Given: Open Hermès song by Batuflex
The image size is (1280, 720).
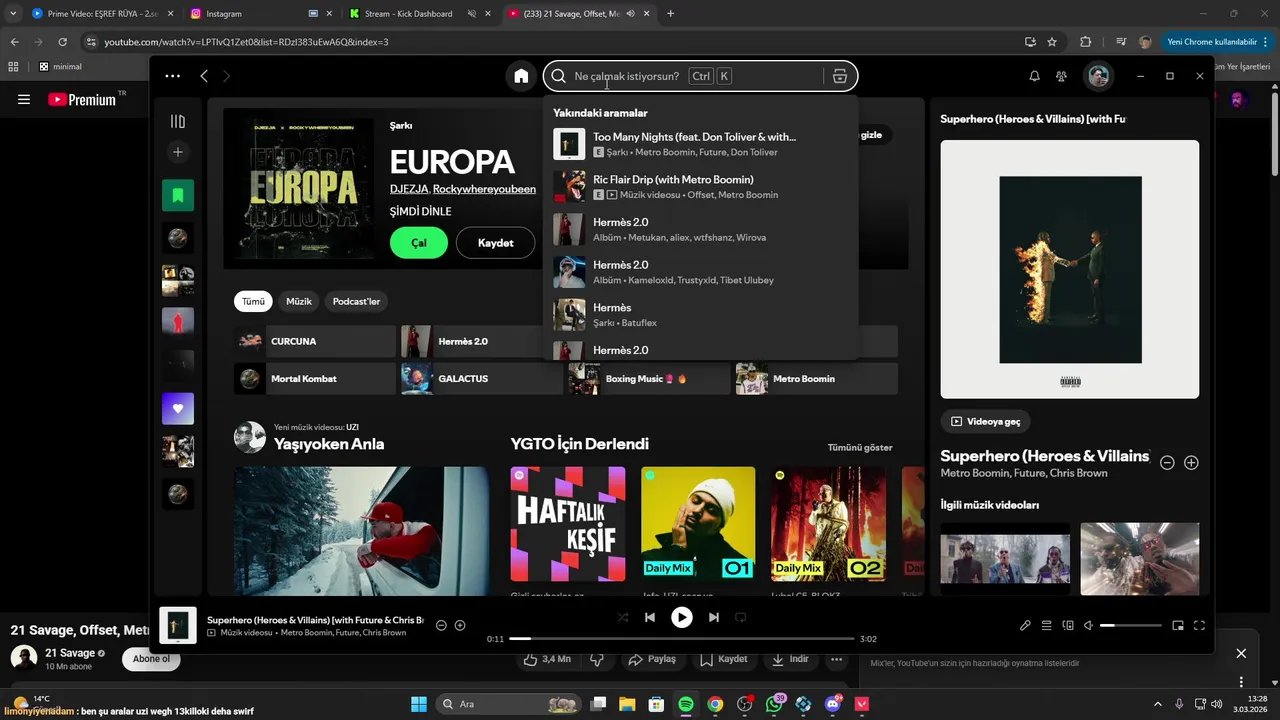Looking at the screenshot, I should click(700, 315).
